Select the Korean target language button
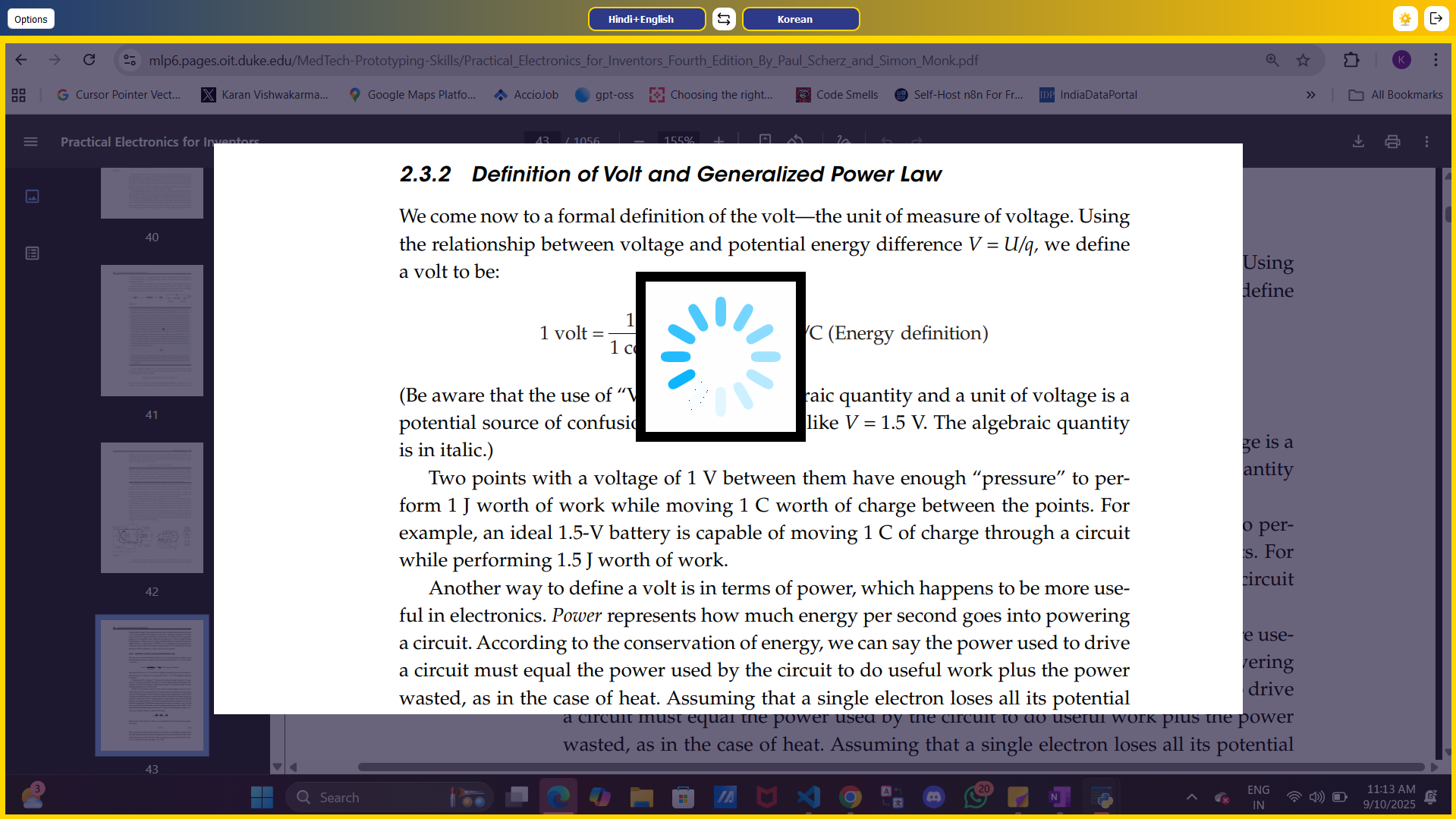1456x819 pixels. pos(800,19)
